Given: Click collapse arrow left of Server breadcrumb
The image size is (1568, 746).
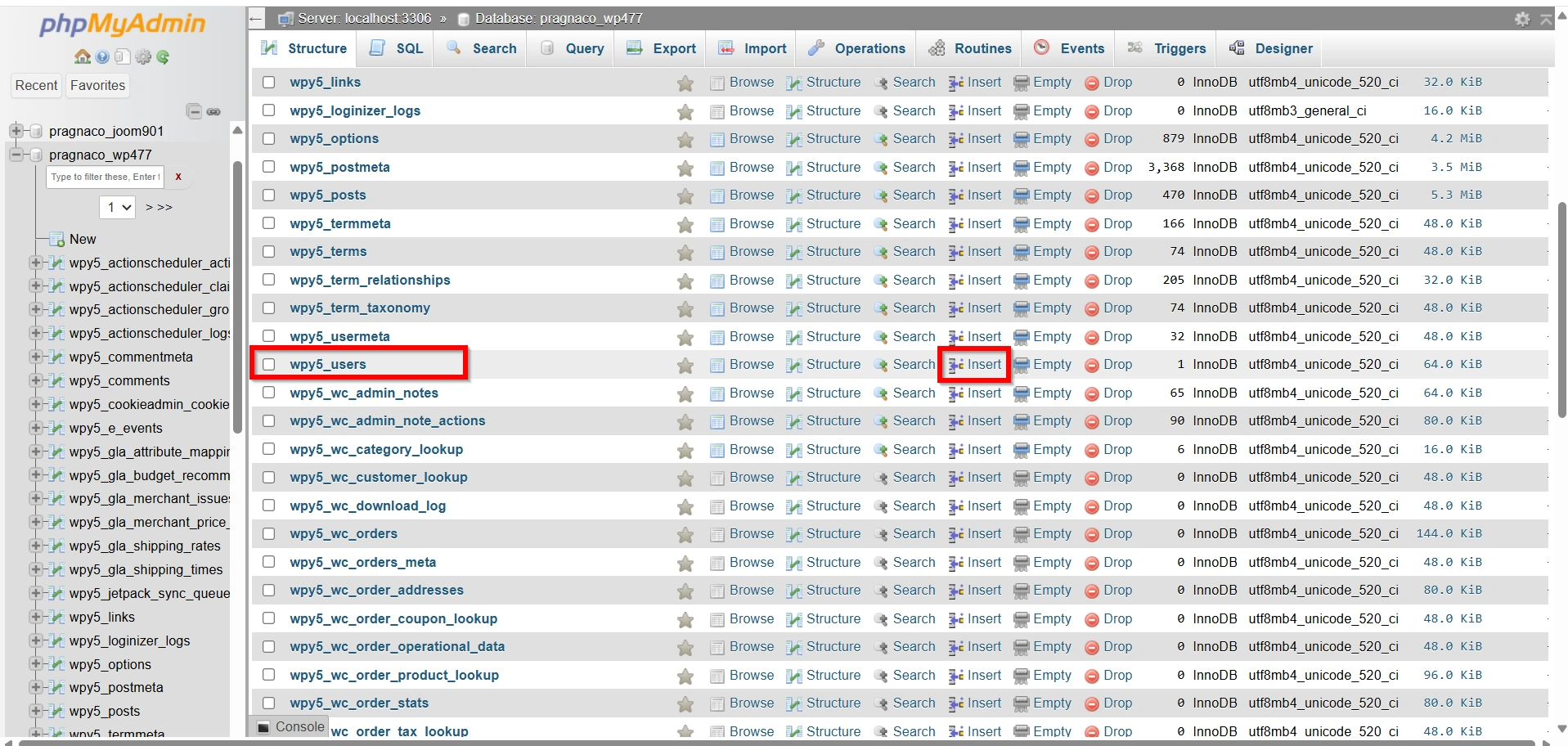Looking at the screenshot, I should tap(256, 18).
